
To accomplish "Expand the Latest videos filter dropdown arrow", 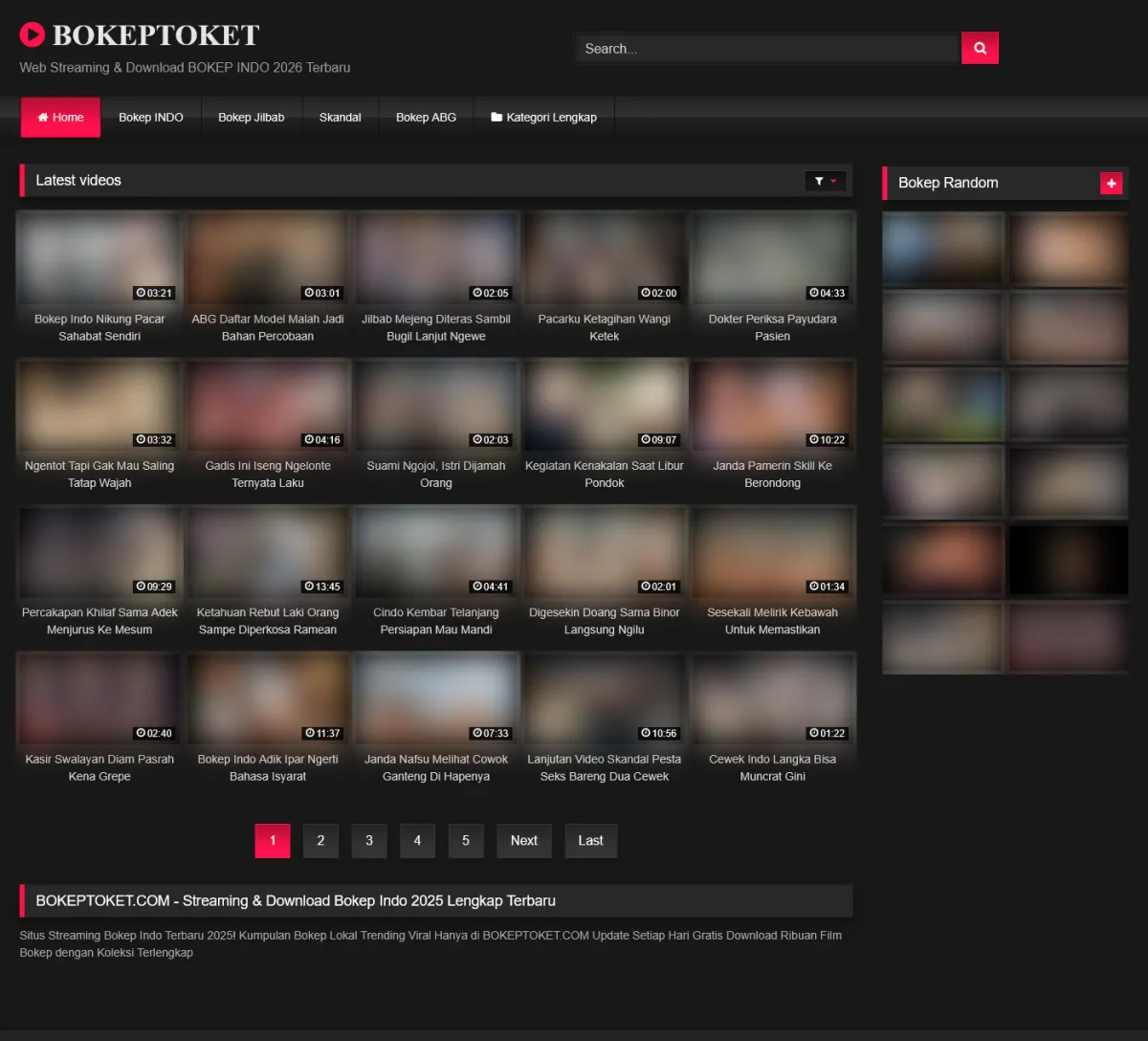I will point(833,181).
